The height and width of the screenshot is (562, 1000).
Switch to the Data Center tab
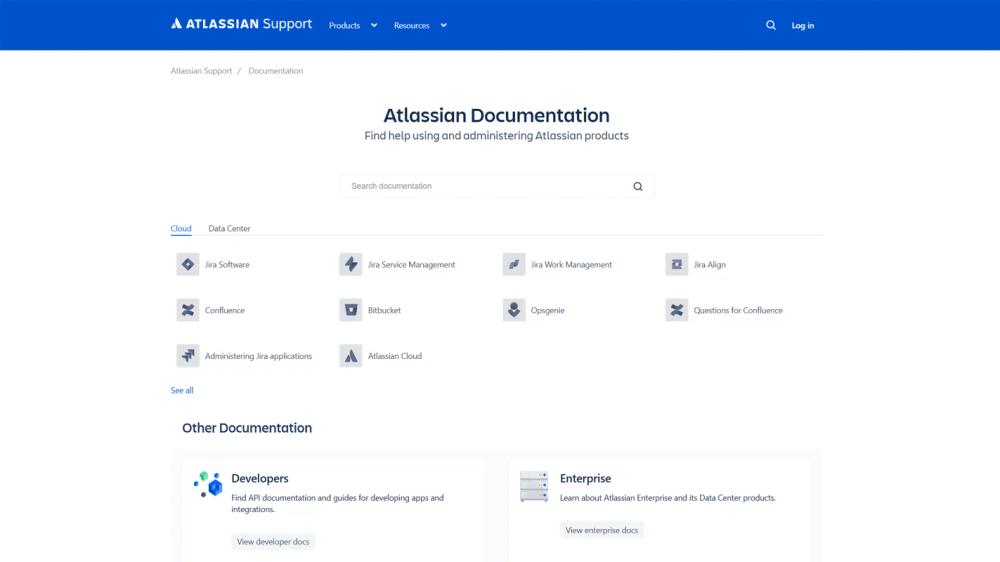point(229,228)
